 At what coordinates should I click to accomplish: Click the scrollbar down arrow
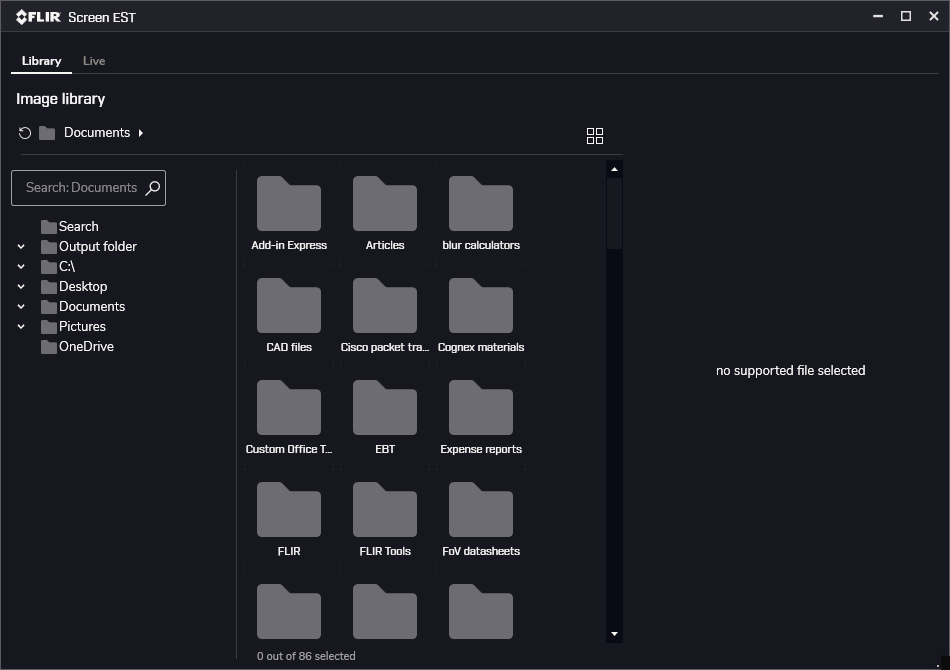coord(614,634)
